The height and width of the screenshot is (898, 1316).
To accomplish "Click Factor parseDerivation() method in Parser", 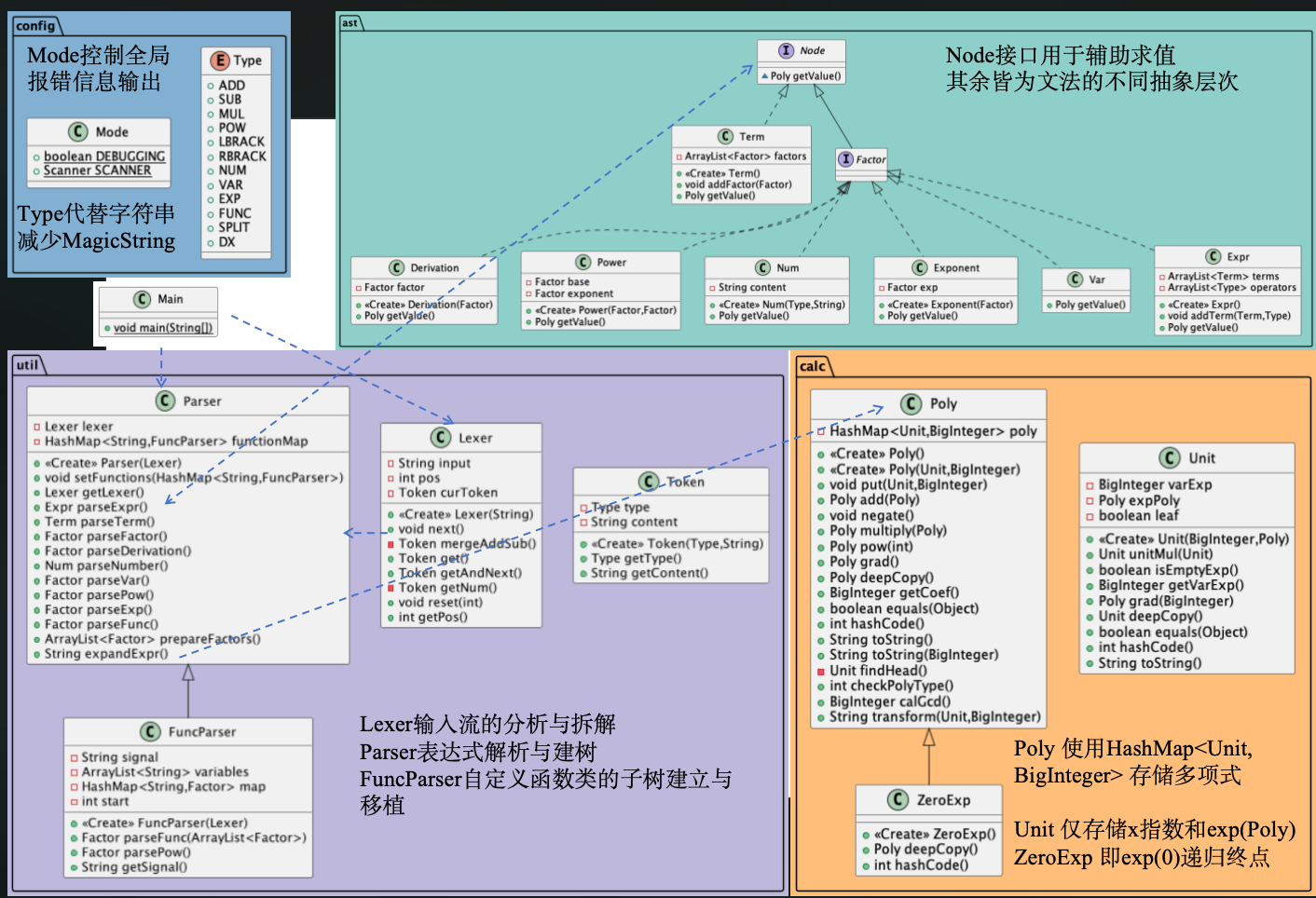I will tap(117, 551).
